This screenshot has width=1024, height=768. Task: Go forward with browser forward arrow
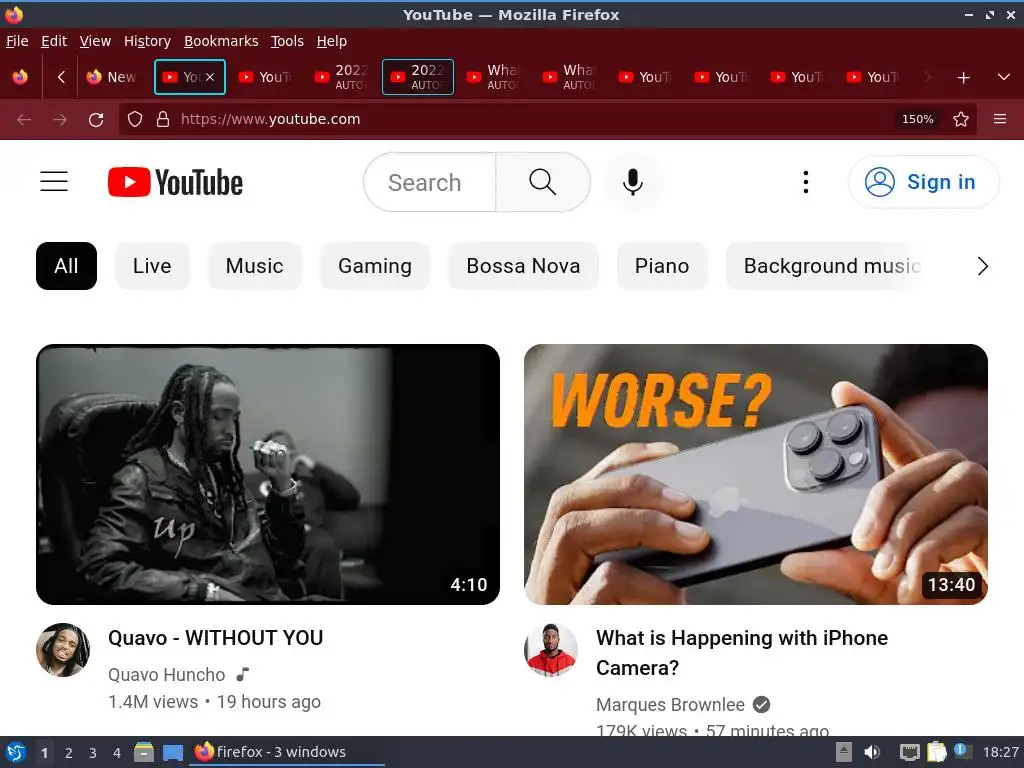pos(59,120)
